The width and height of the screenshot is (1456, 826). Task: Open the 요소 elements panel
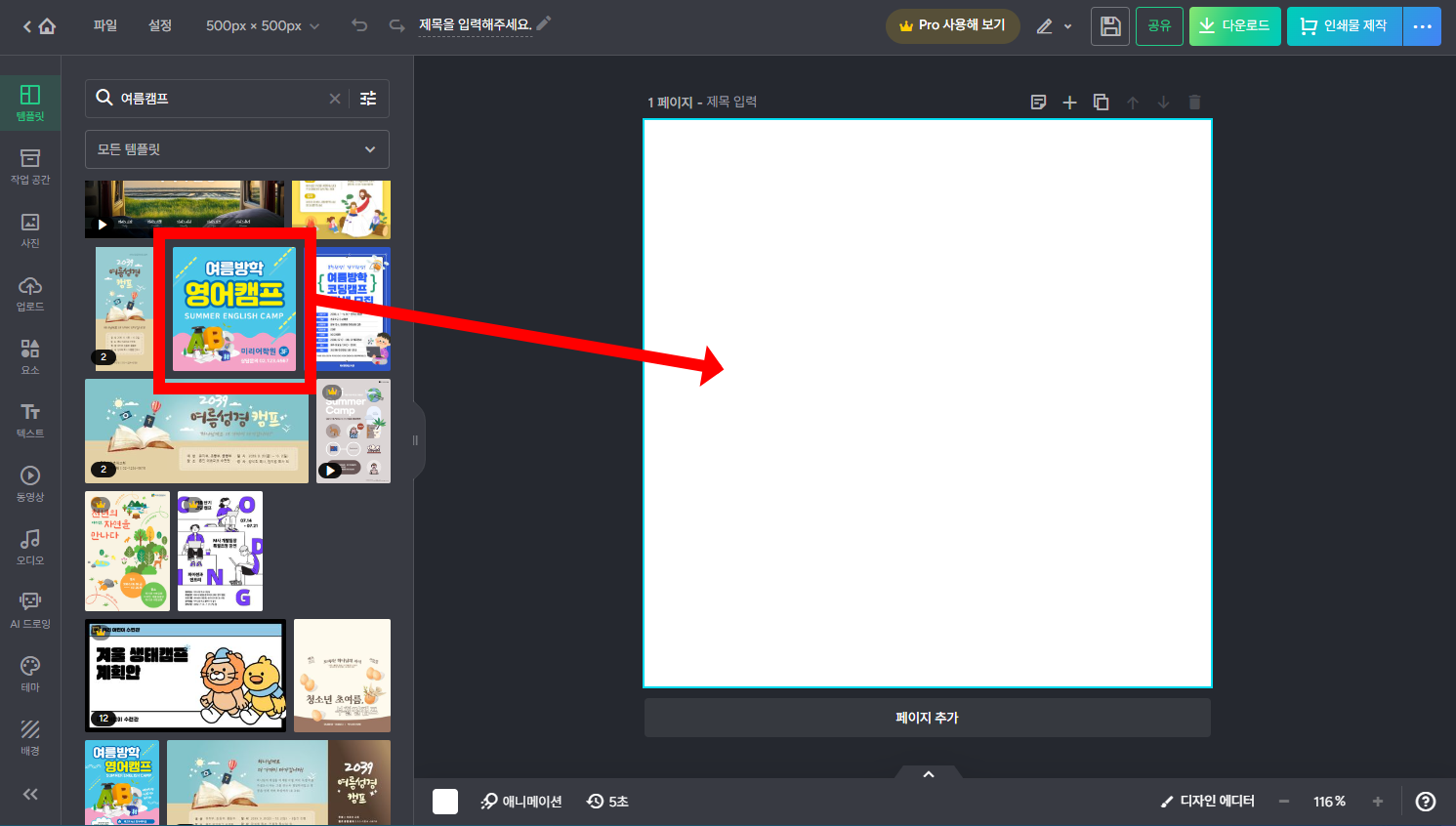pyautogui.click(x=29, y=354)
